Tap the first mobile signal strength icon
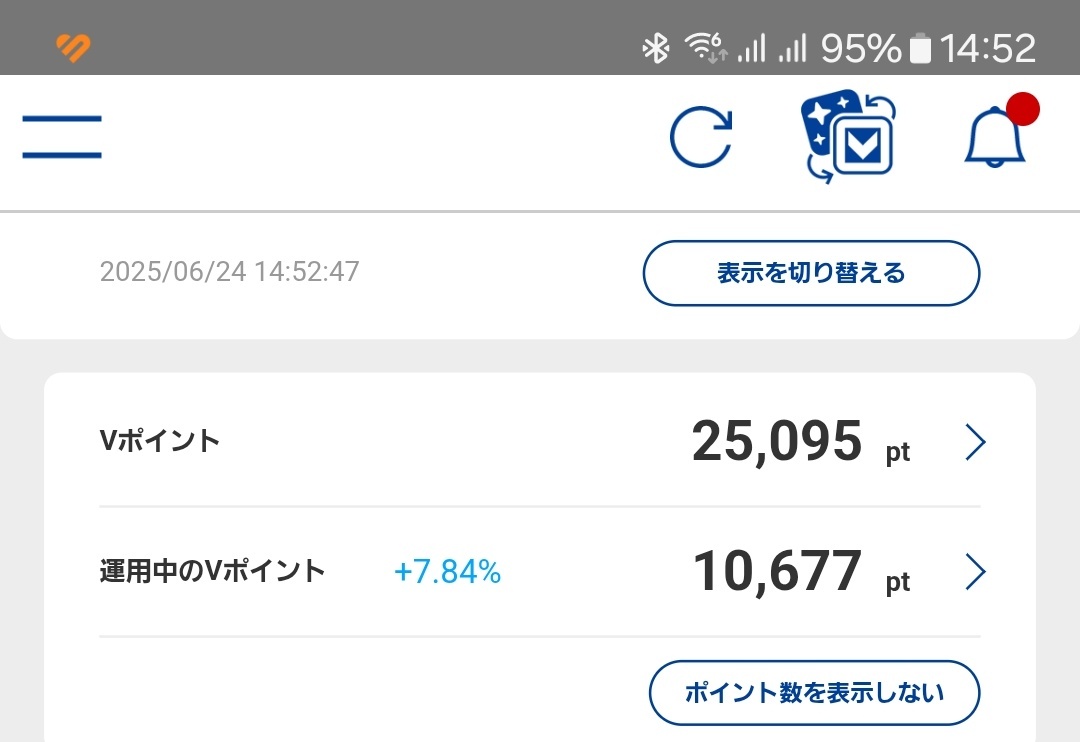The image size is (1080, 742). coord(751,49)
